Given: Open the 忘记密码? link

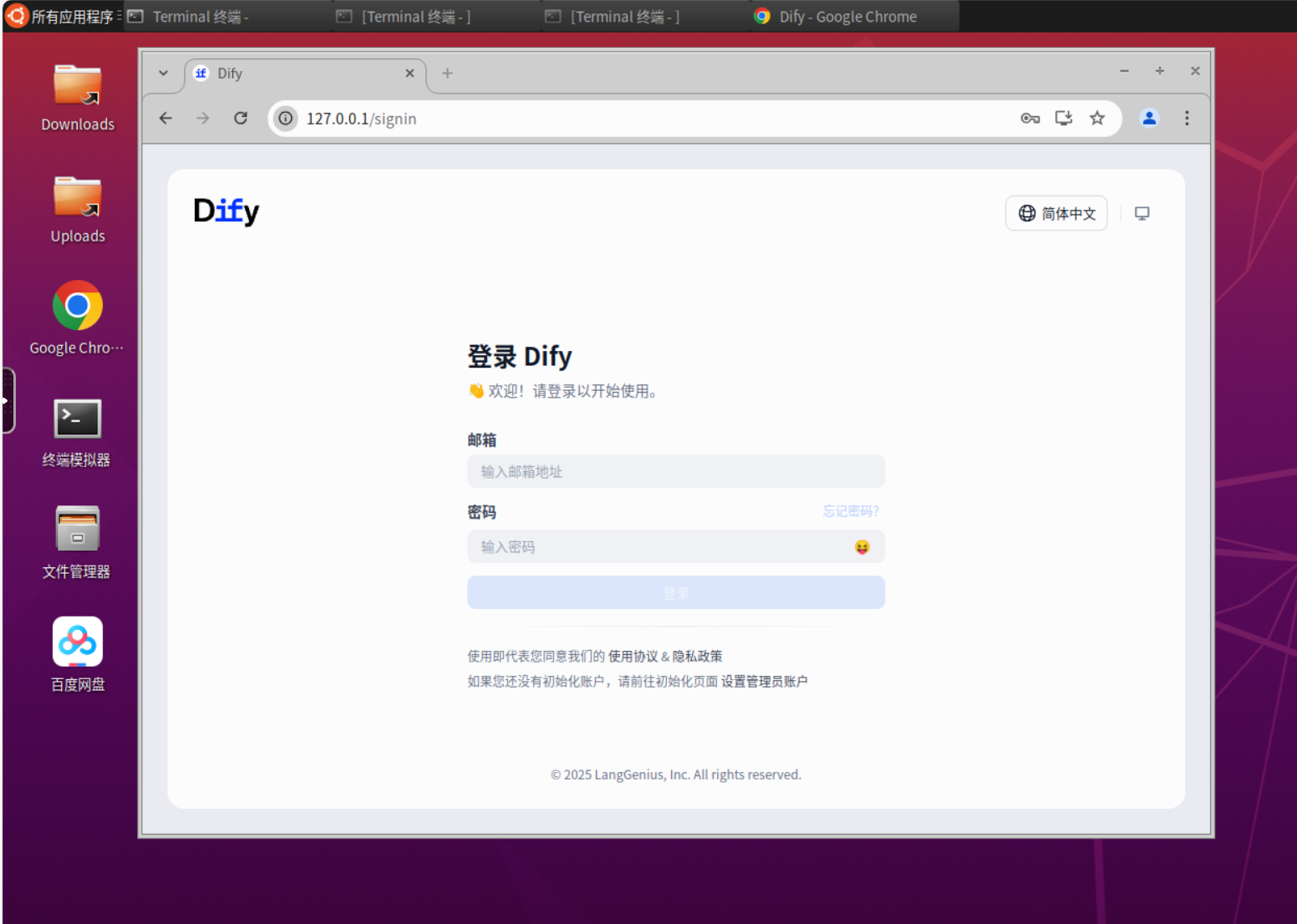Looking at the screenshot, I should [850, 511].
